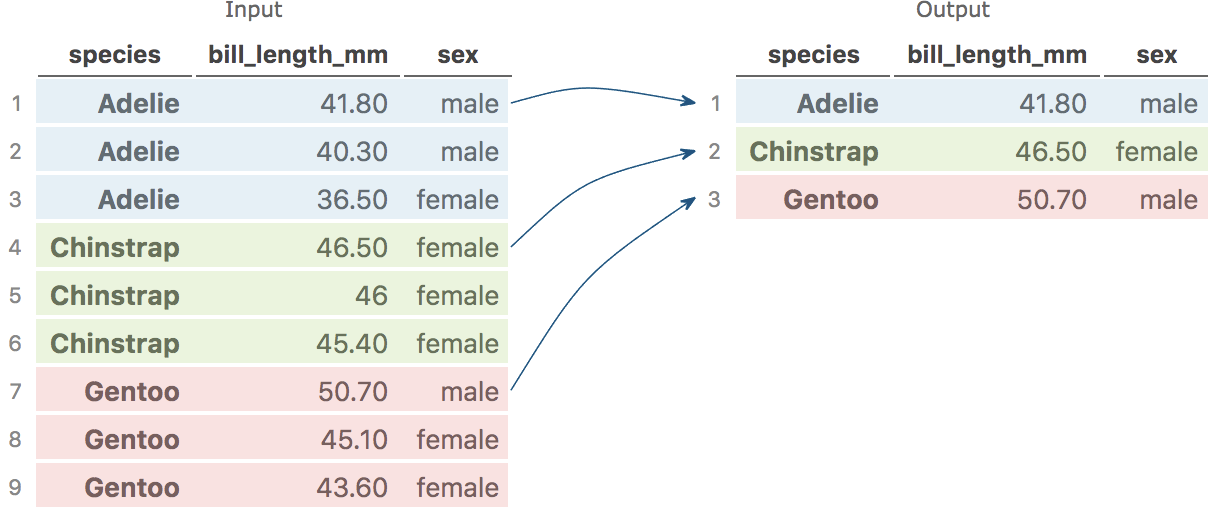Select the 45.10 bill length cell

coord(352,440)
